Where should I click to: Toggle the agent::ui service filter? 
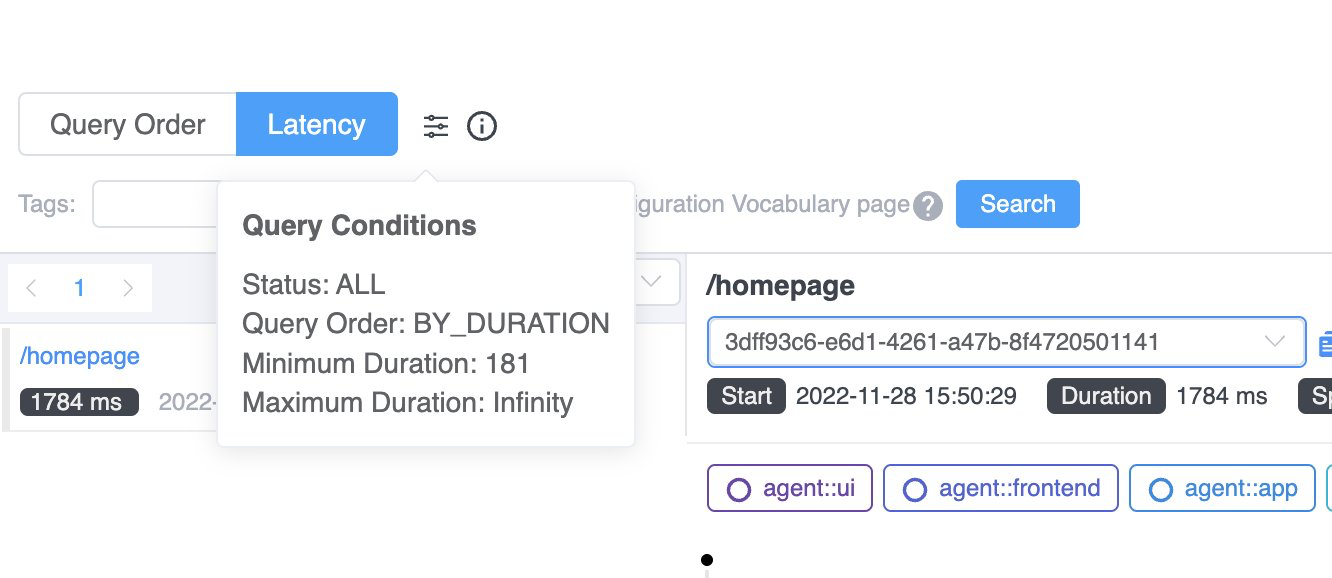pos(789,489)
